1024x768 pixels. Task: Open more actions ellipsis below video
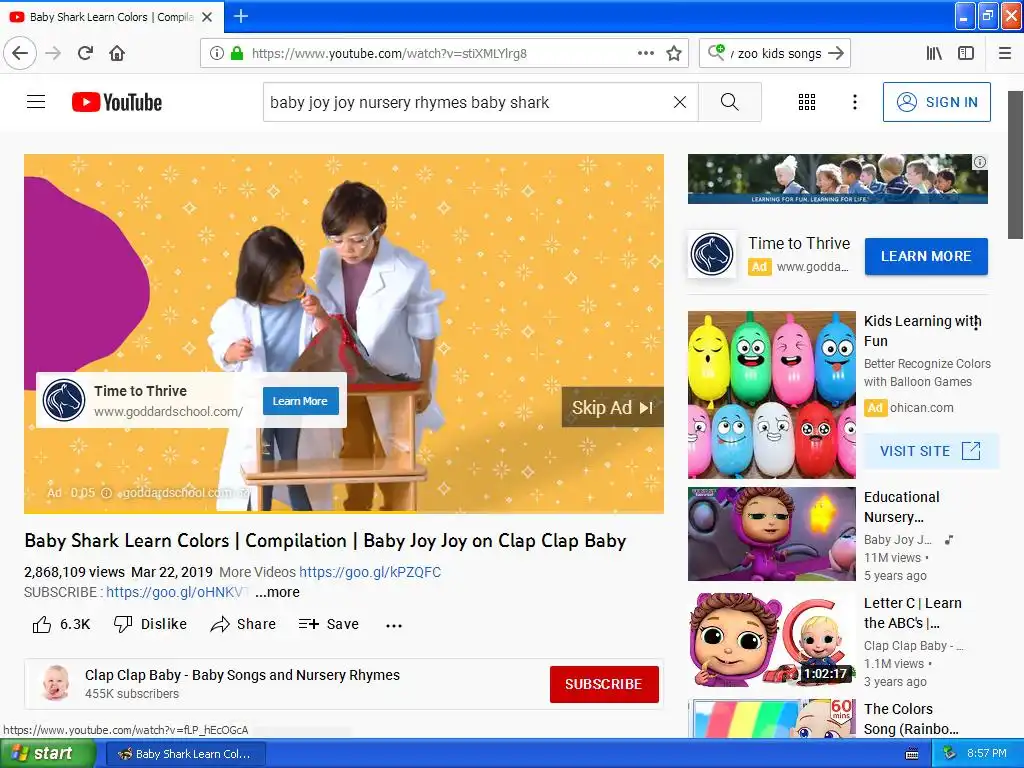394,625
